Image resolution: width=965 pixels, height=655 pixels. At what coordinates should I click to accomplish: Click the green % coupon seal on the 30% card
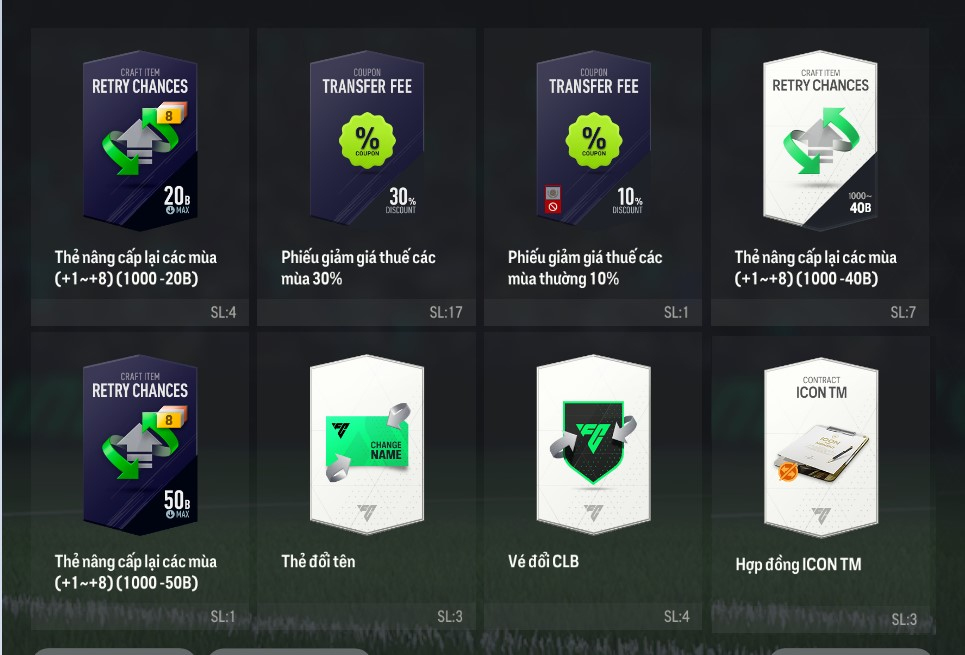click(367, 140)
